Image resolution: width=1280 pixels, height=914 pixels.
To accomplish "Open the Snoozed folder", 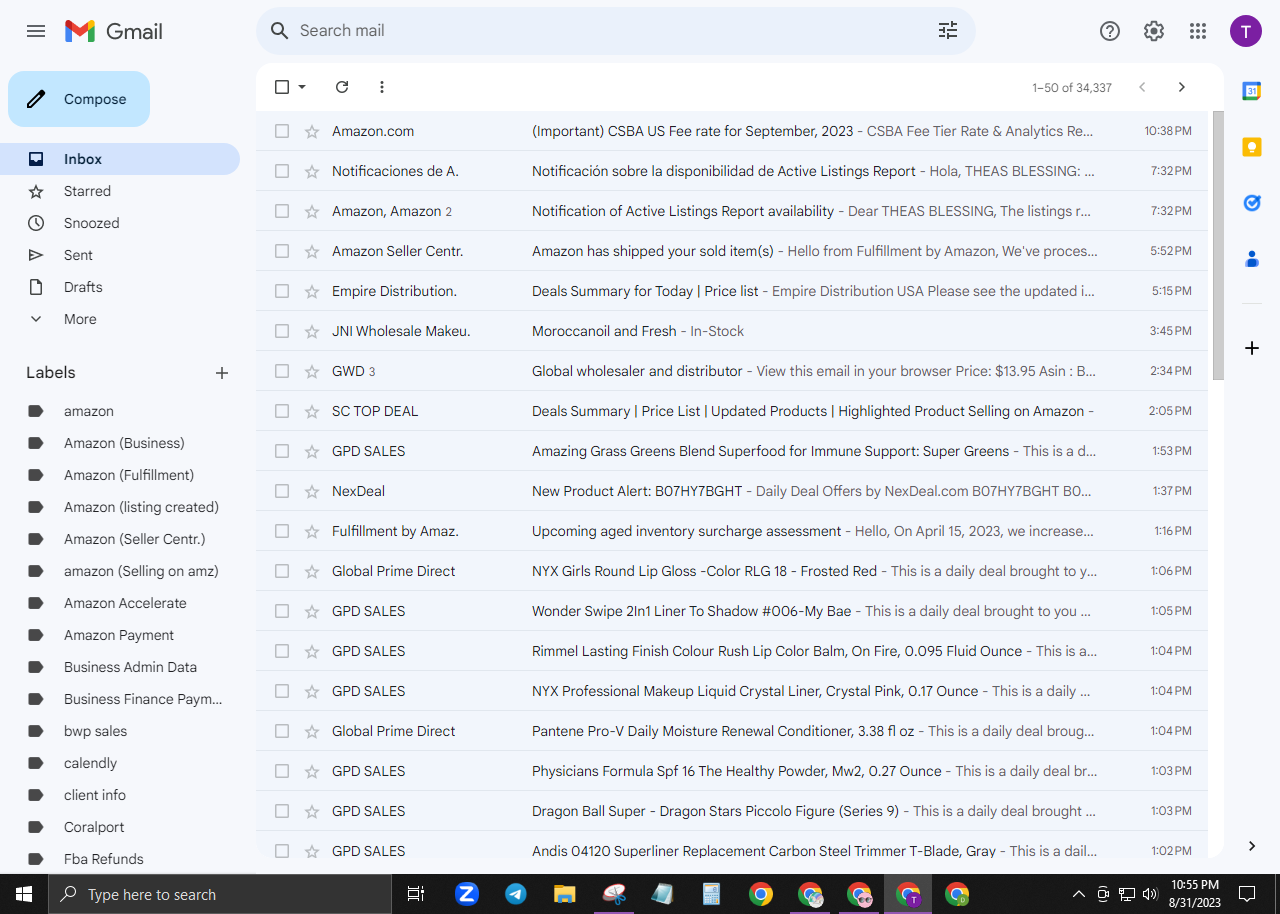I will click(120, 223).
